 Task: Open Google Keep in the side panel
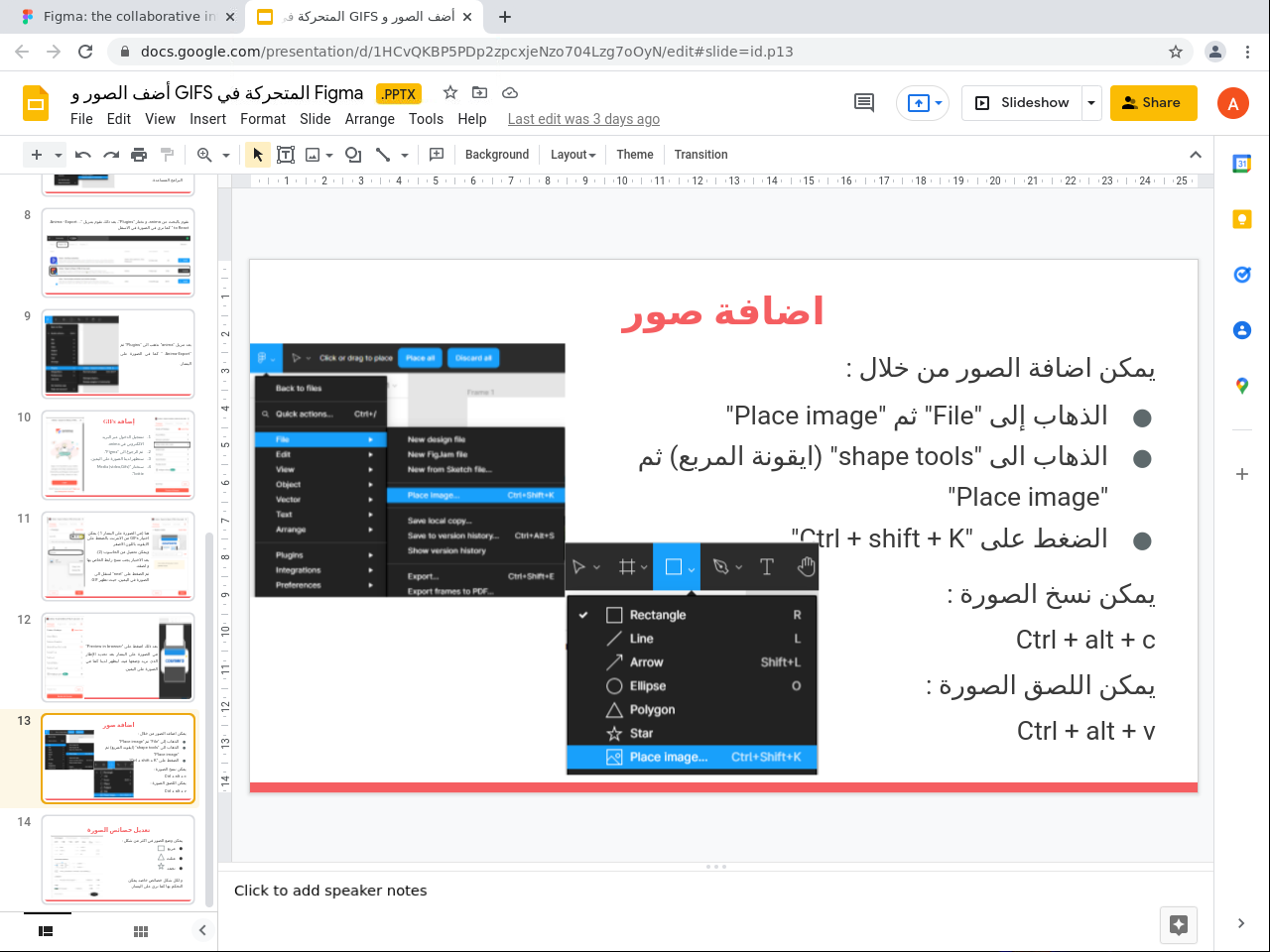1242,219
